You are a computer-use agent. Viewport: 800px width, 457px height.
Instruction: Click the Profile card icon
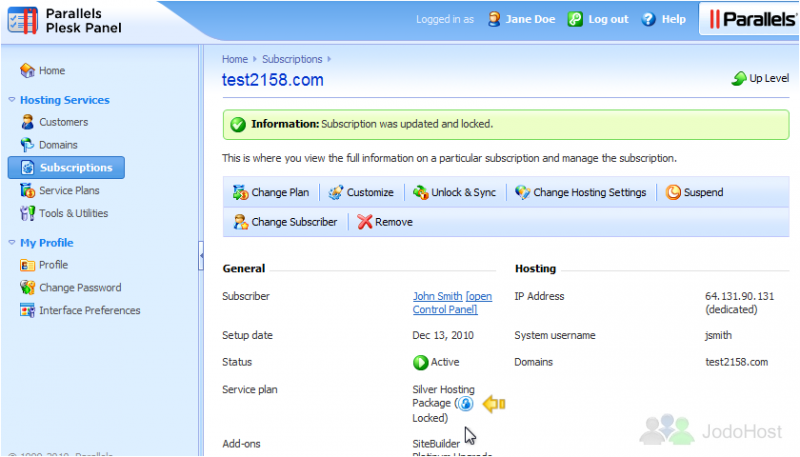click(x=27, y=265)
